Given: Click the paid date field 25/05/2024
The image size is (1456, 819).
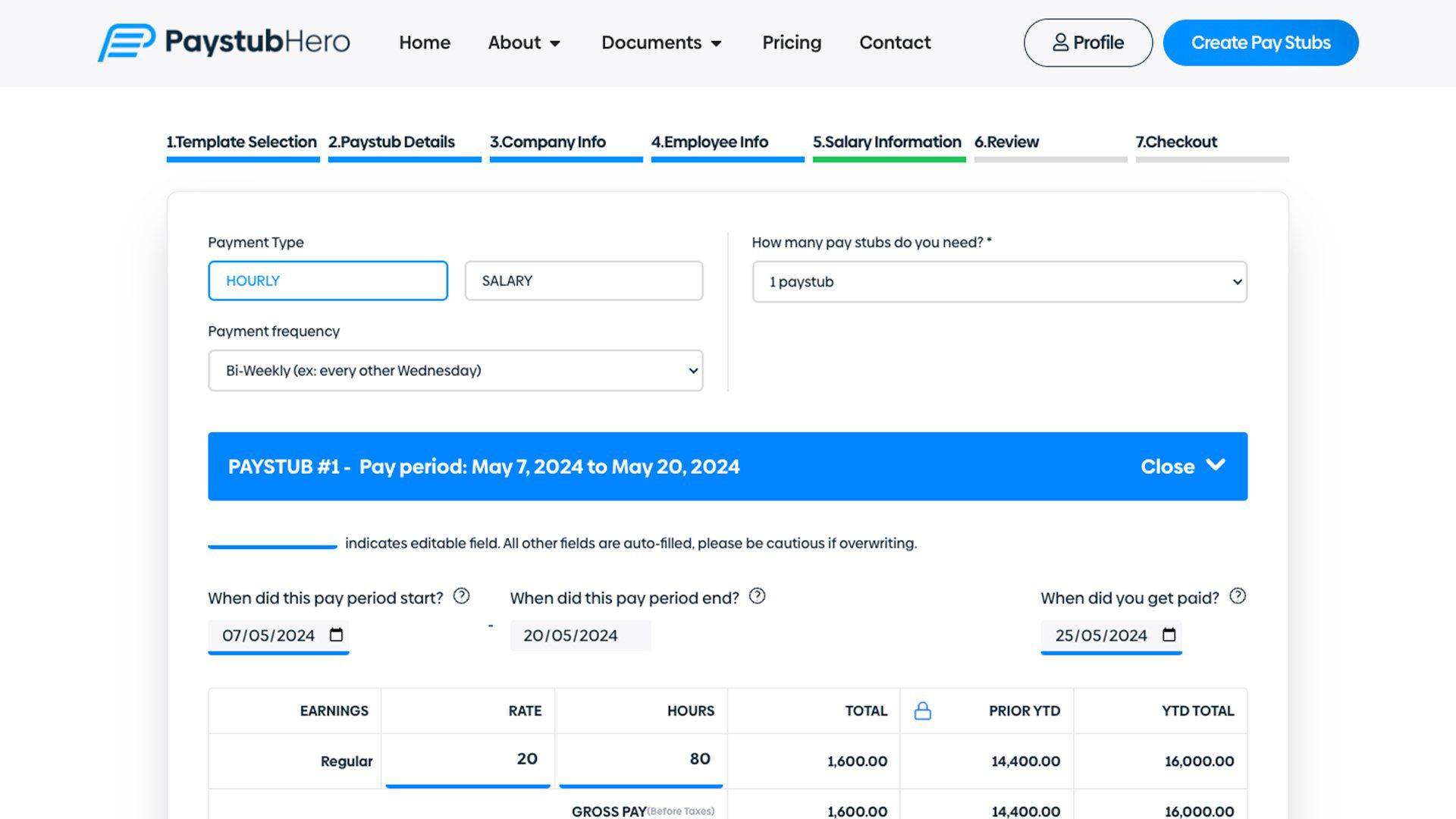Looking at the screenshot, I should tap(1111, 635).
